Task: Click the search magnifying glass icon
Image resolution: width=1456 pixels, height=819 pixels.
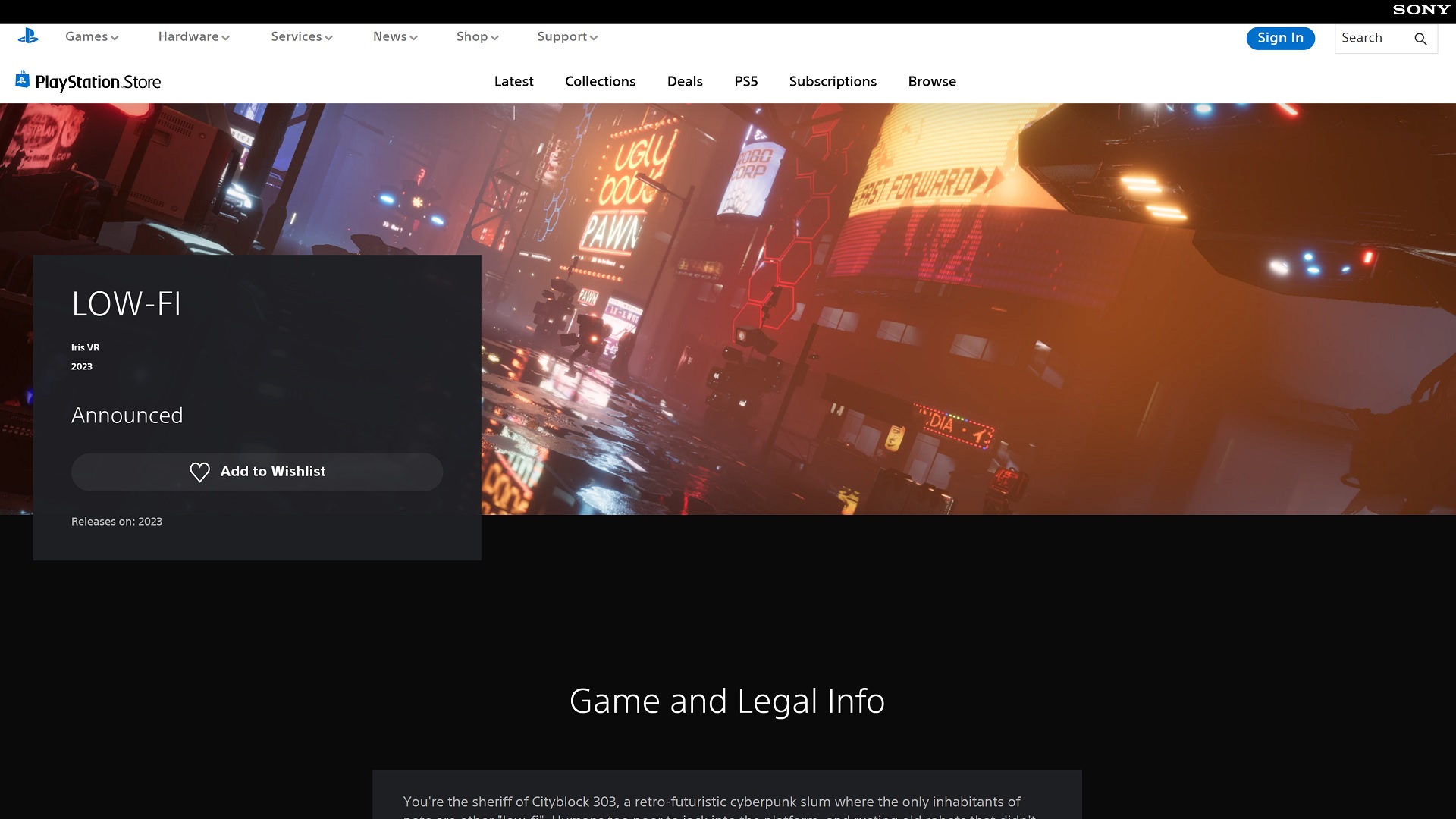Action: coord(1420,39)
